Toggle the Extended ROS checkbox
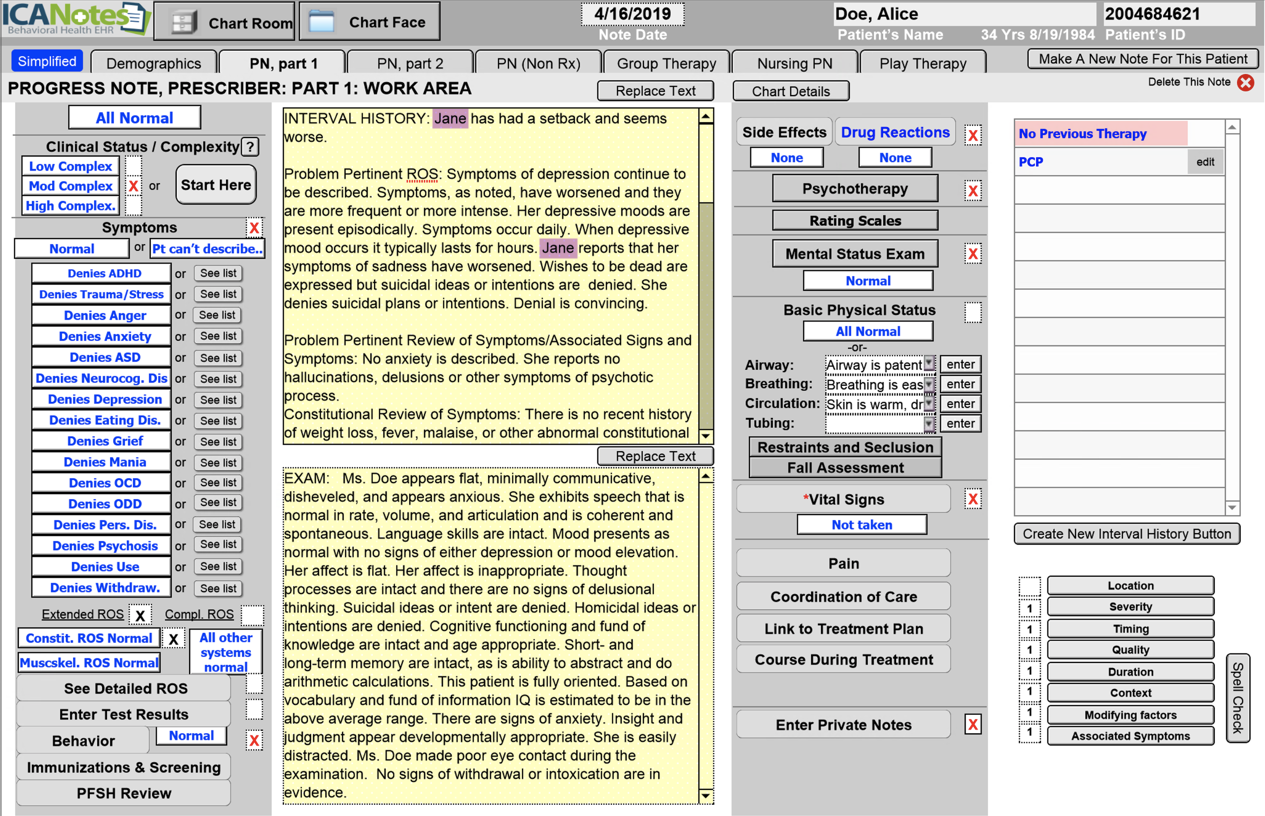Screen dimensions: 1265x816 pos(140,615)
